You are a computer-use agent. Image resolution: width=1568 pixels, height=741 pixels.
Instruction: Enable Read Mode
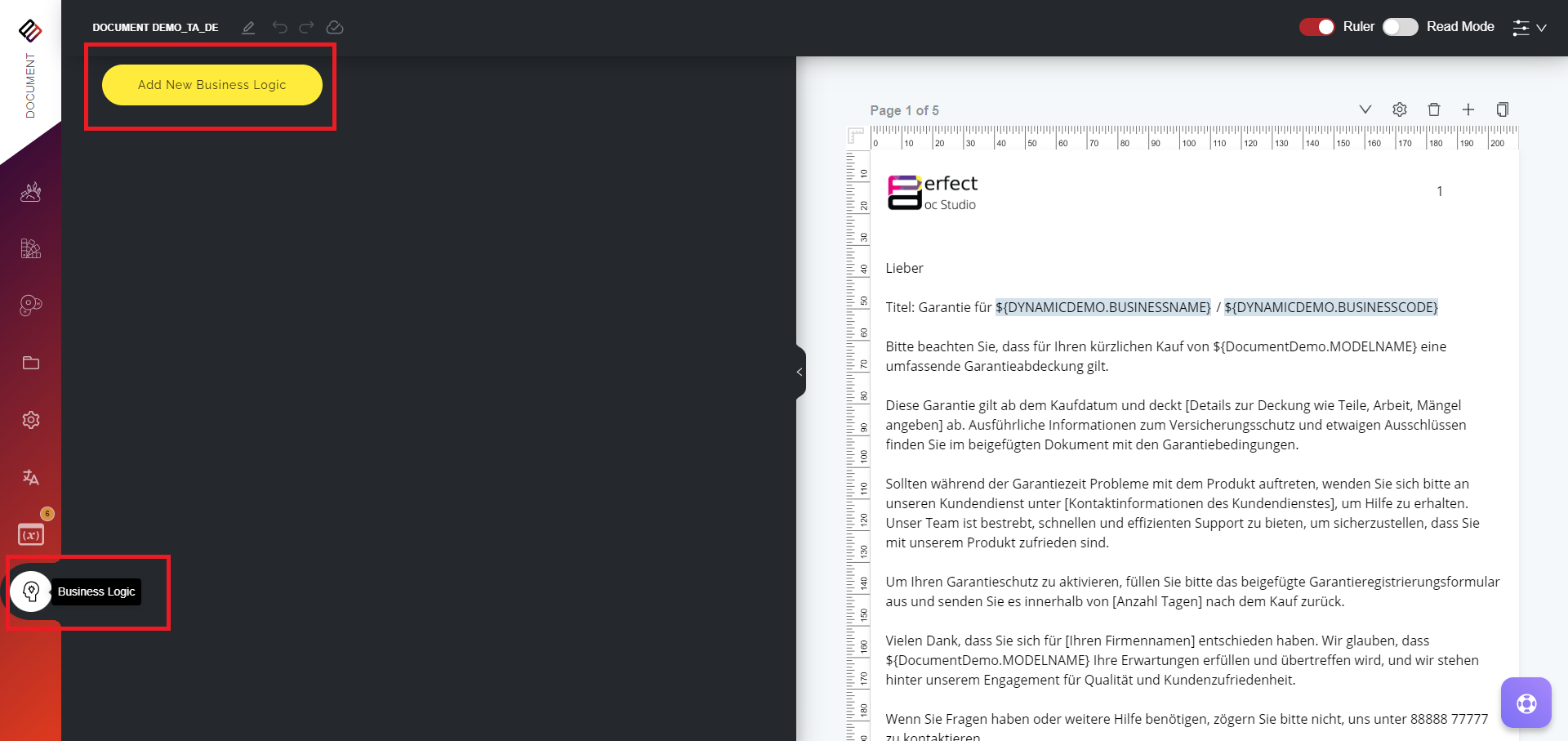point(1400,27)
